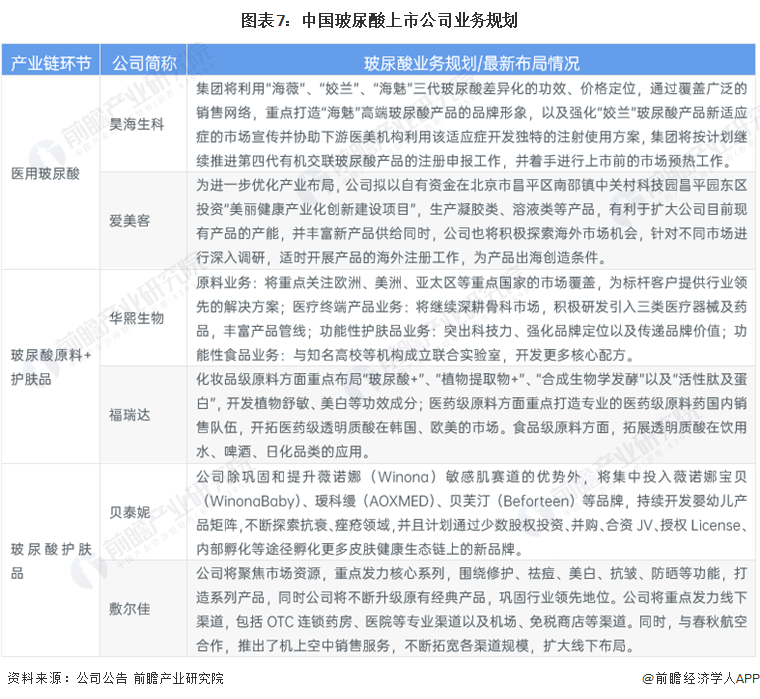
Task: Click the 敷尔佳 company cell
Action: [x=143, y=609]
